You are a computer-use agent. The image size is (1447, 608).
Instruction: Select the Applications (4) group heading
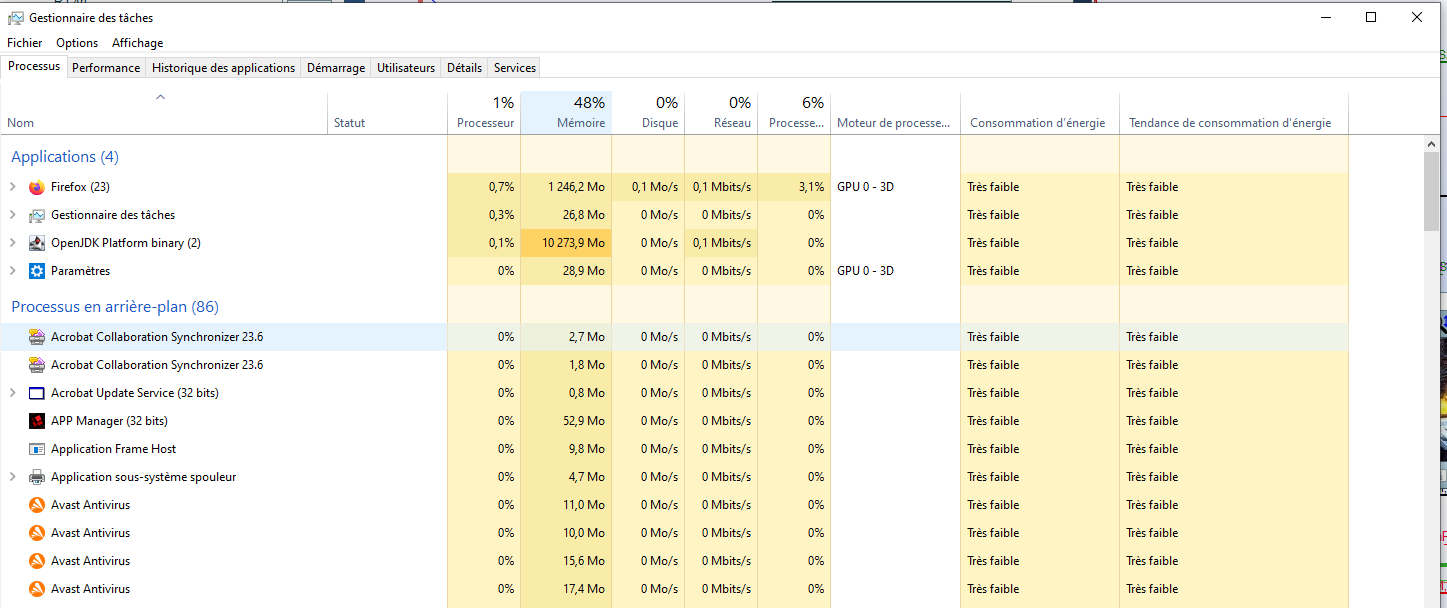pos(65,157)
